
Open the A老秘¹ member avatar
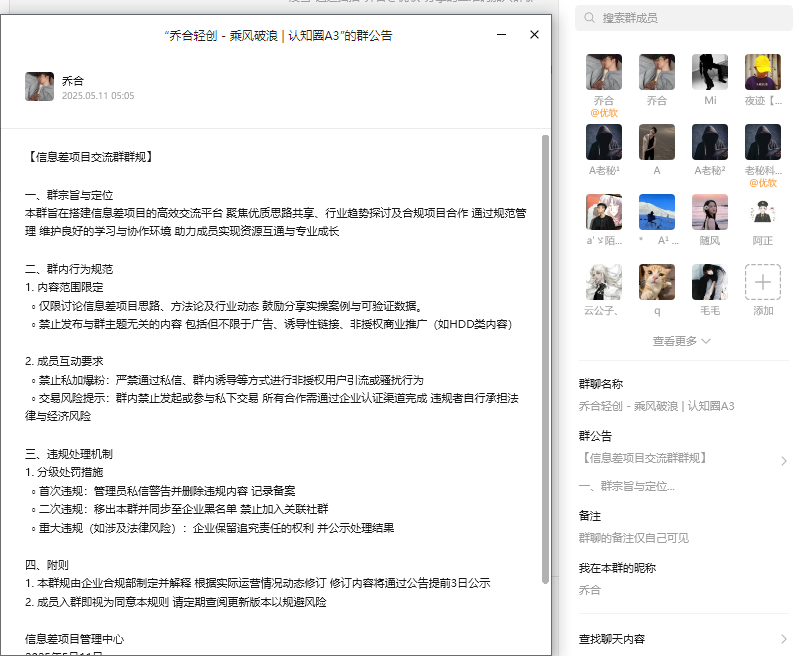pyautogui.click(x=604, y=142)
